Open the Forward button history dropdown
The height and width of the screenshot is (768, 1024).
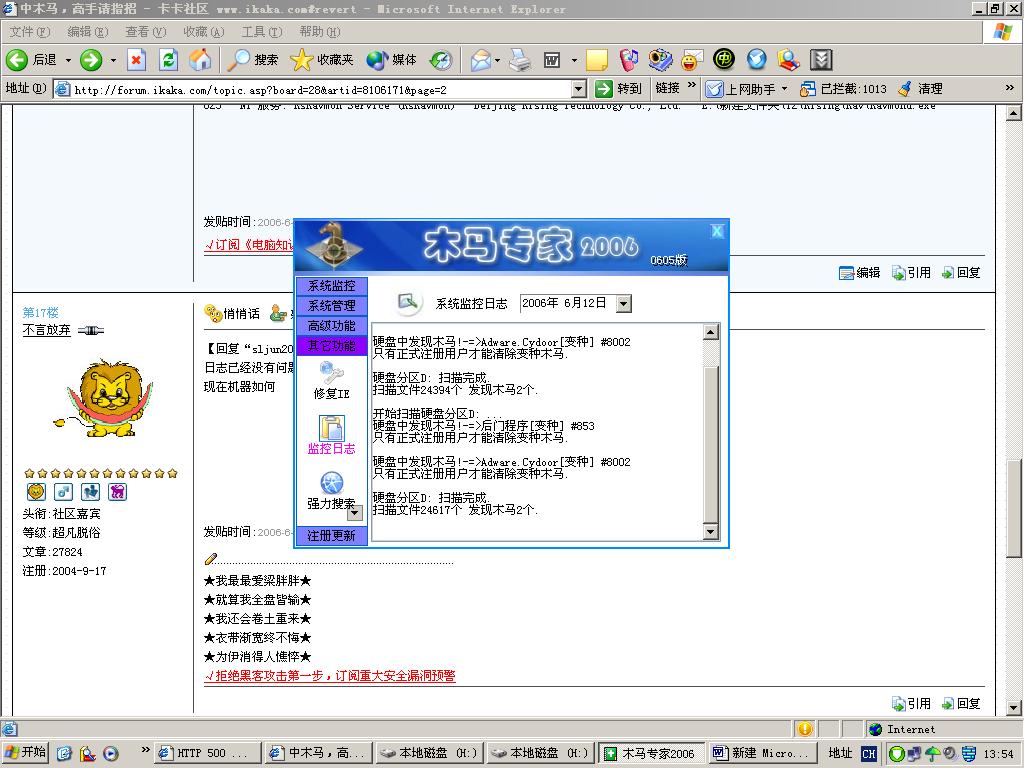[113, 60]
